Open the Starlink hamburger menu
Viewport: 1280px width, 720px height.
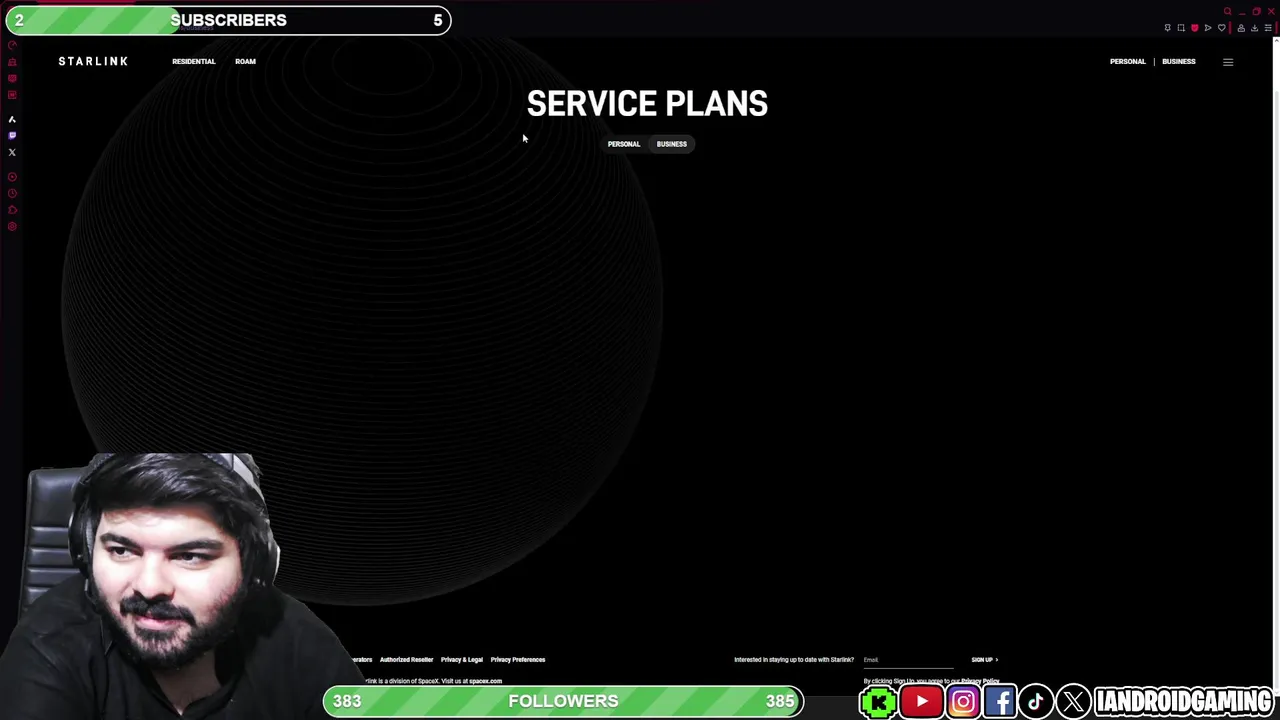point(1228,62)
